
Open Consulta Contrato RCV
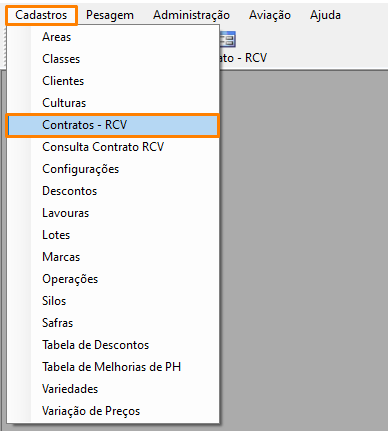point(113,147)
